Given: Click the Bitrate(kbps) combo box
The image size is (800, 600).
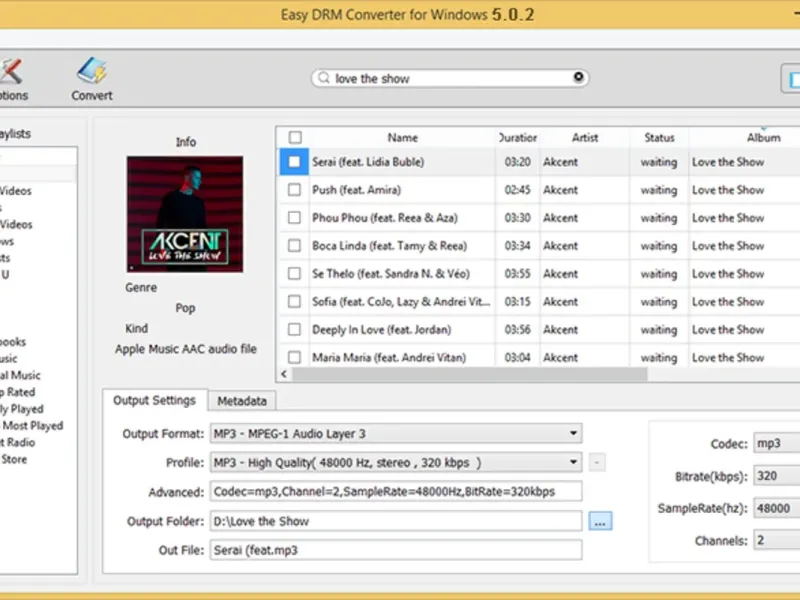Looking at the screenshot, I should (777, 476).
